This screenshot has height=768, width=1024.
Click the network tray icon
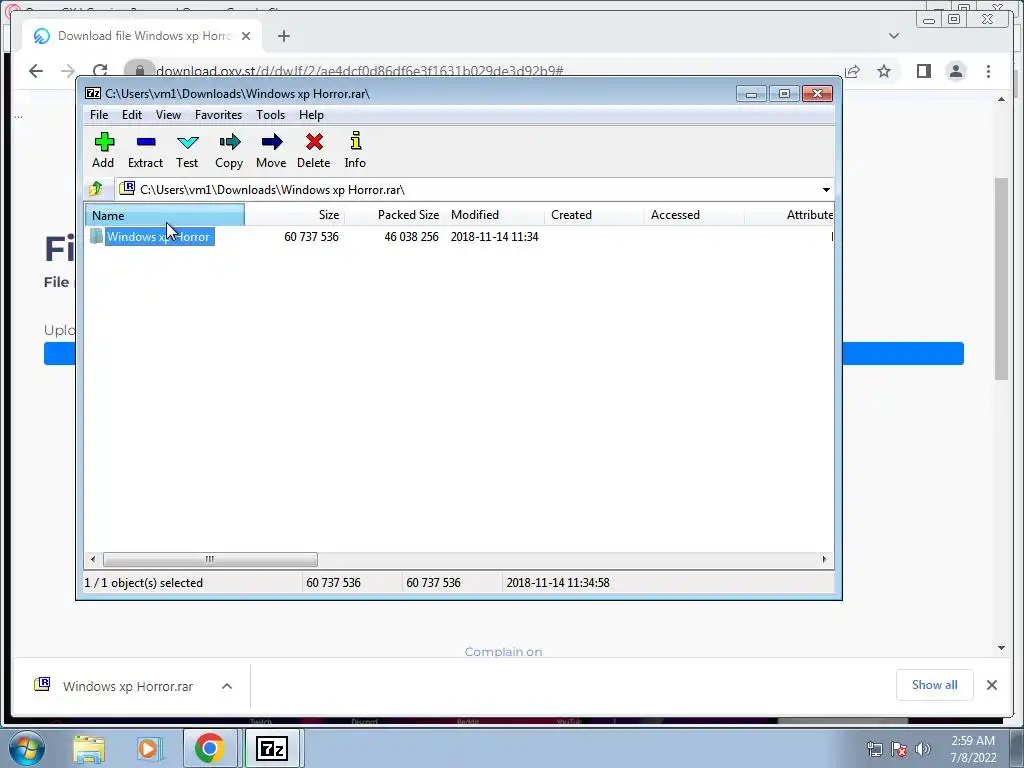coord(874,748)
